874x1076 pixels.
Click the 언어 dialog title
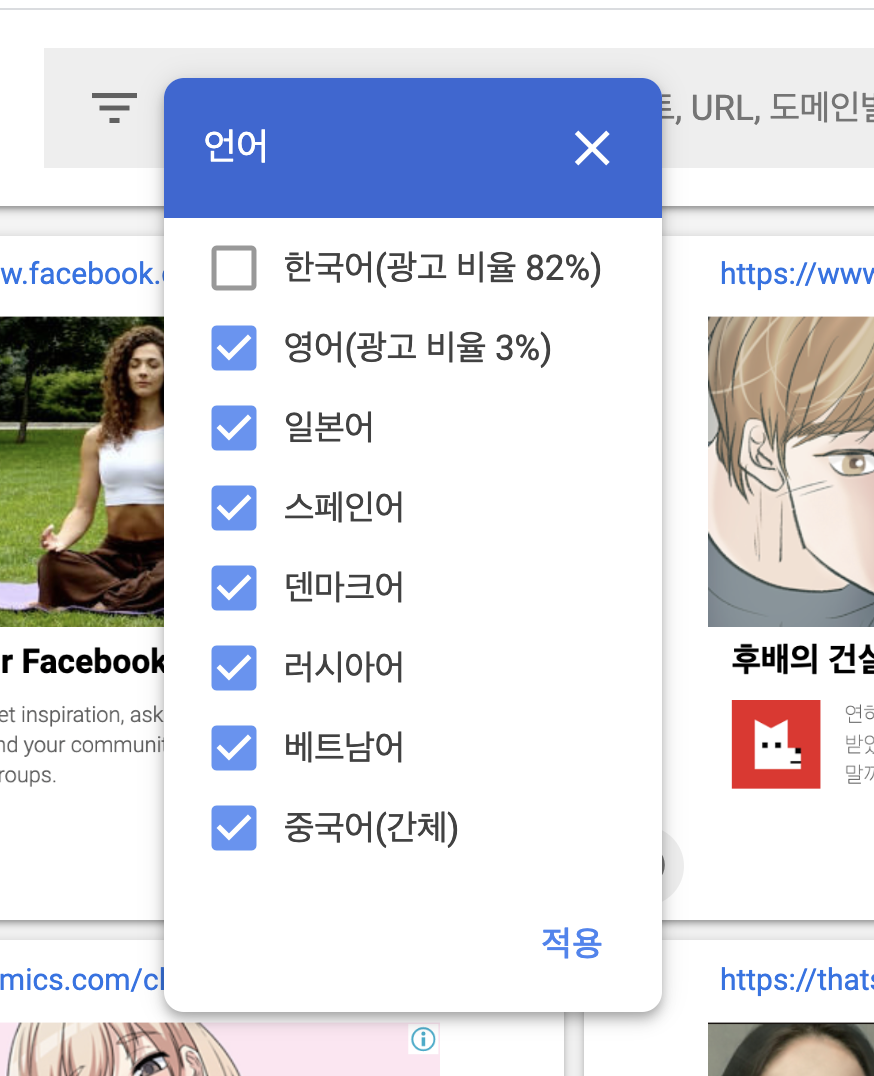point(235,146)
